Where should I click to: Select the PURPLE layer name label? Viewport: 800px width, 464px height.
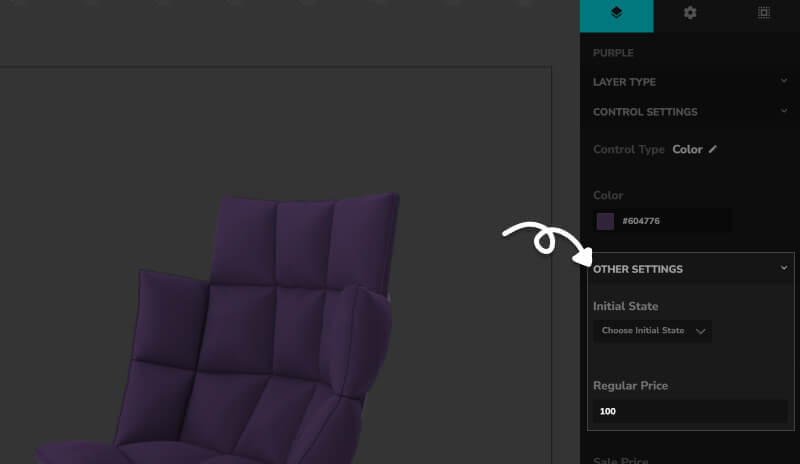(613, 53)
